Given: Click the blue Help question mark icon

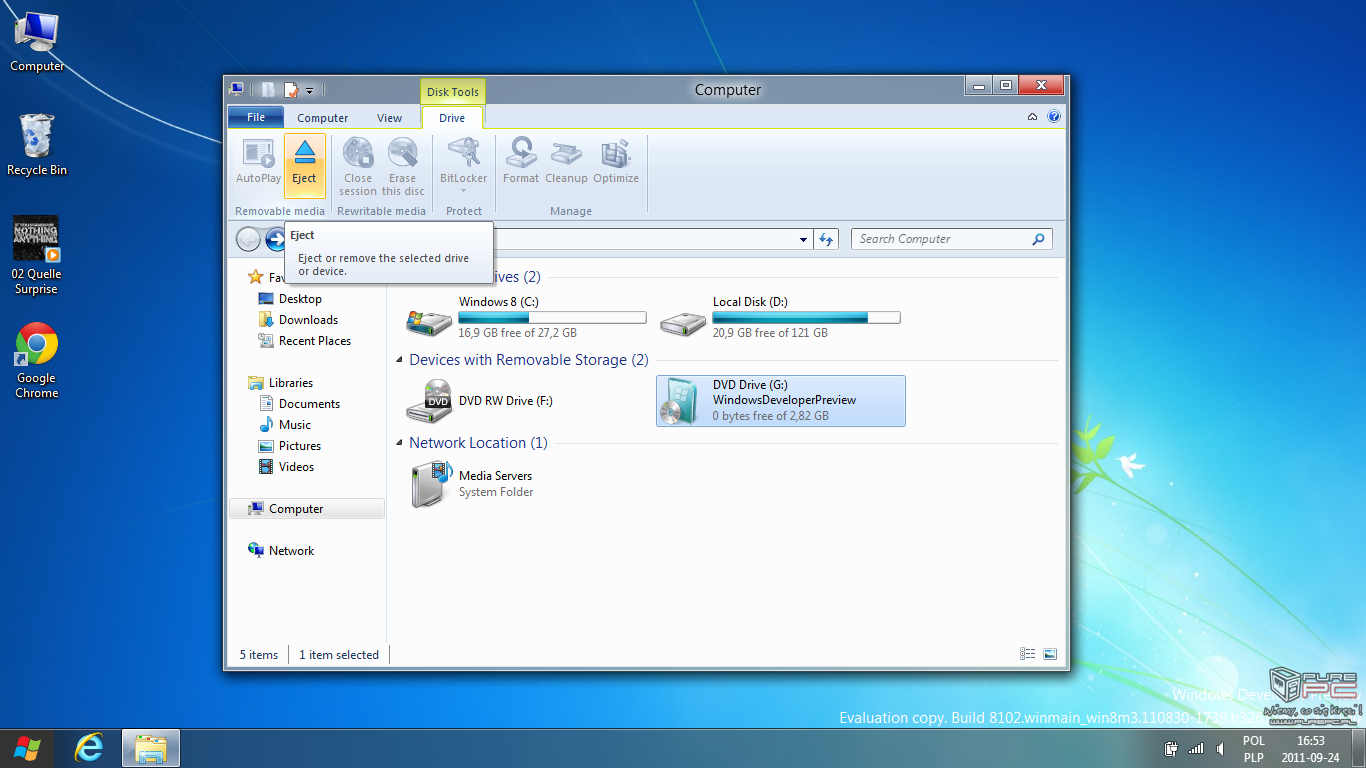Looking at the screenshot, I should (x=1053, y=117).
